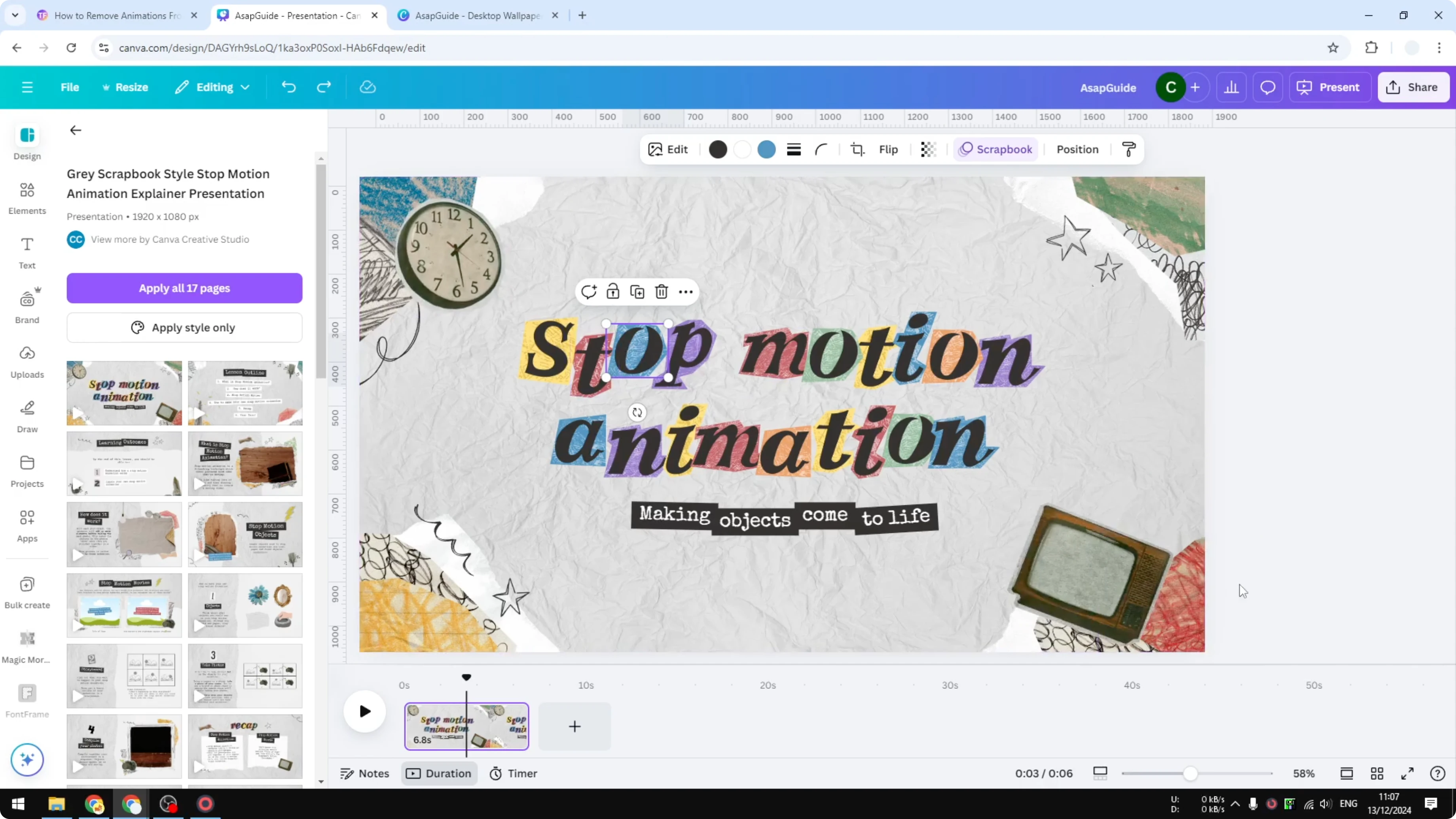Toggle the Notes panel

(364, 773)
